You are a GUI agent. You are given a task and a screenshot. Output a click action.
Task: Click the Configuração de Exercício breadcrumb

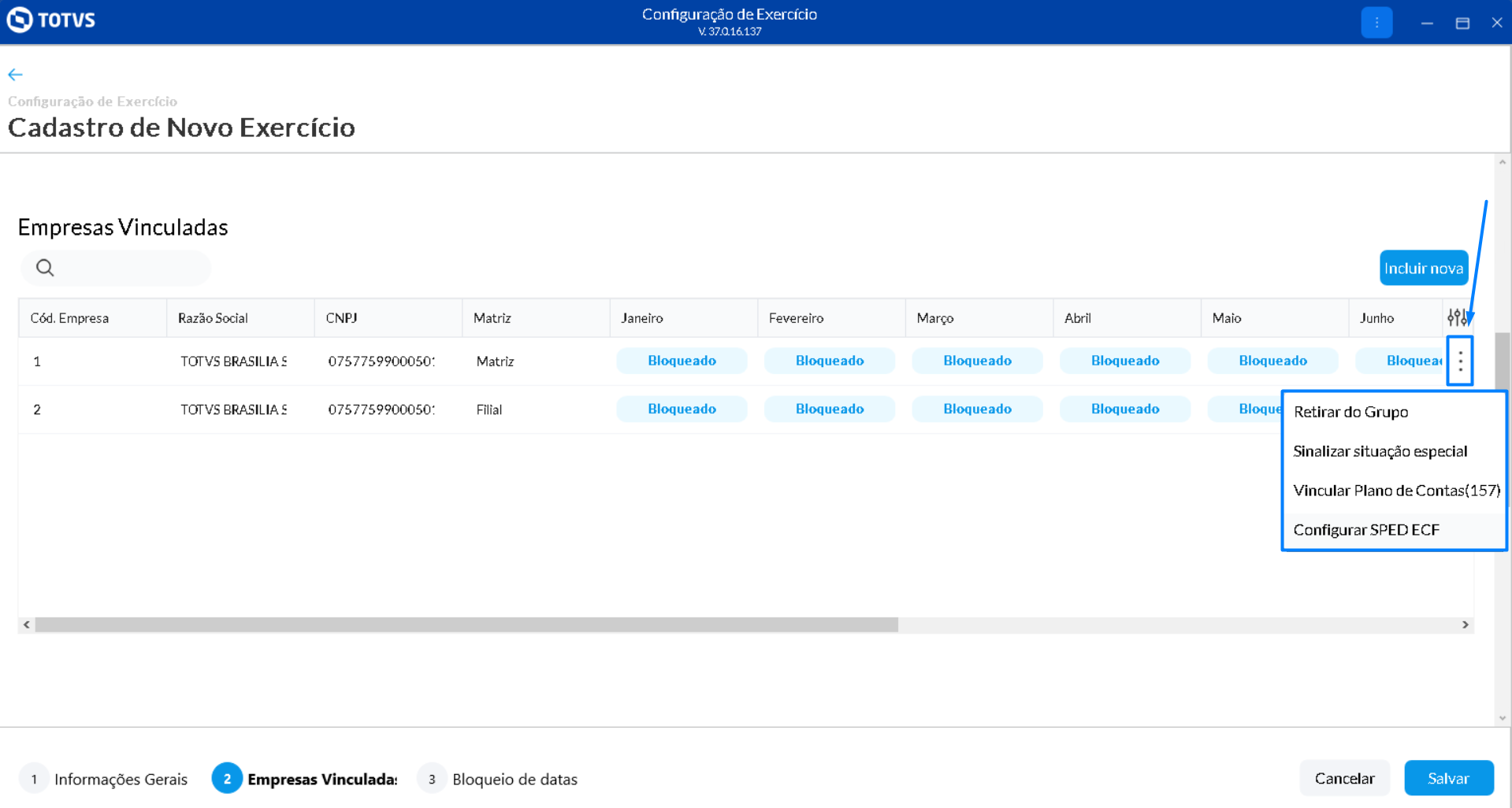pos(92,101)
